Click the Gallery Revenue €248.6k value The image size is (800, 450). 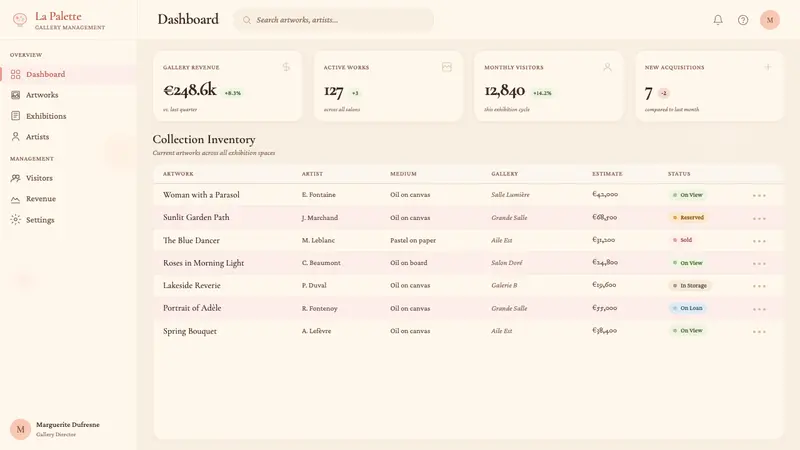pyautogui.click(x=190, y=91)
